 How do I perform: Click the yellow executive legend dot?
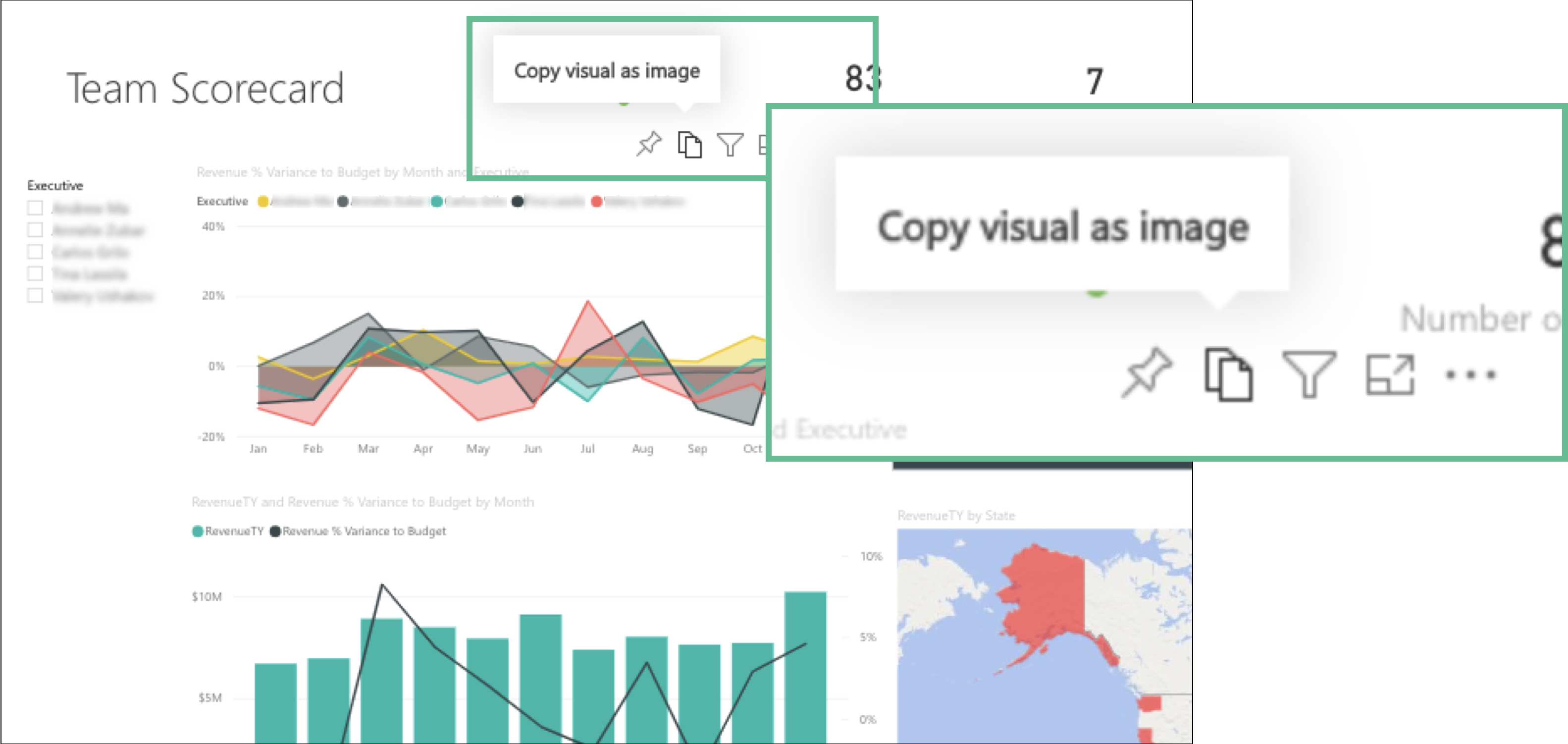click(263, 202)
